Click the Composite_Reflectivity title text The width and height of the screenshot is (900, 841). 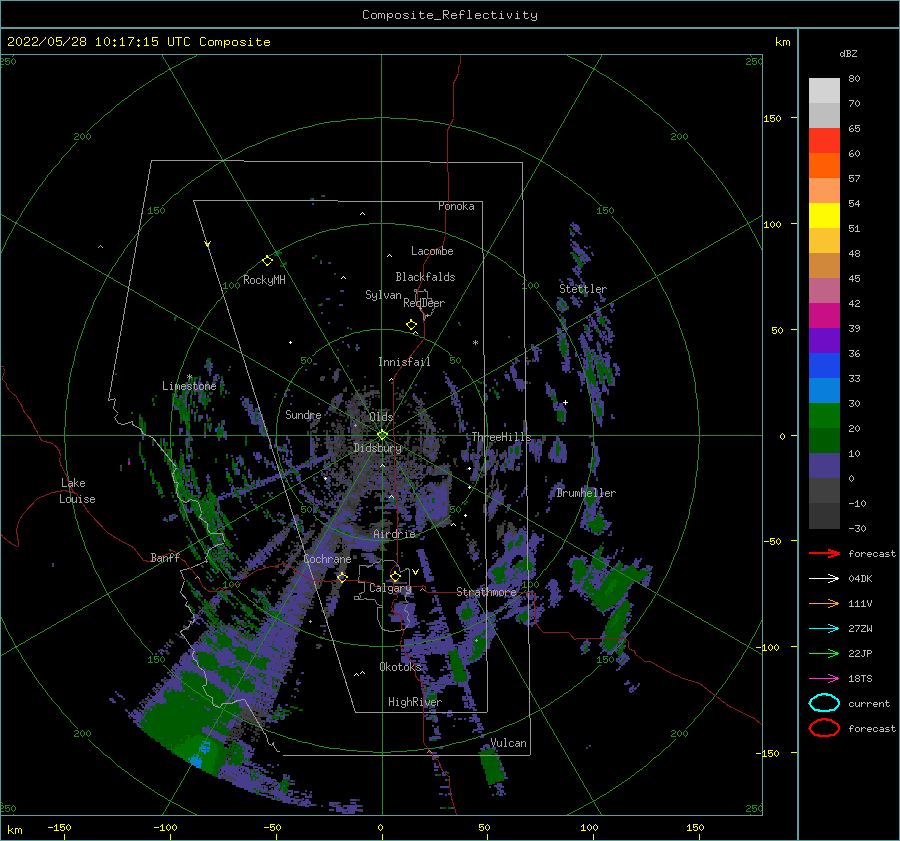[x=450, y=15]
